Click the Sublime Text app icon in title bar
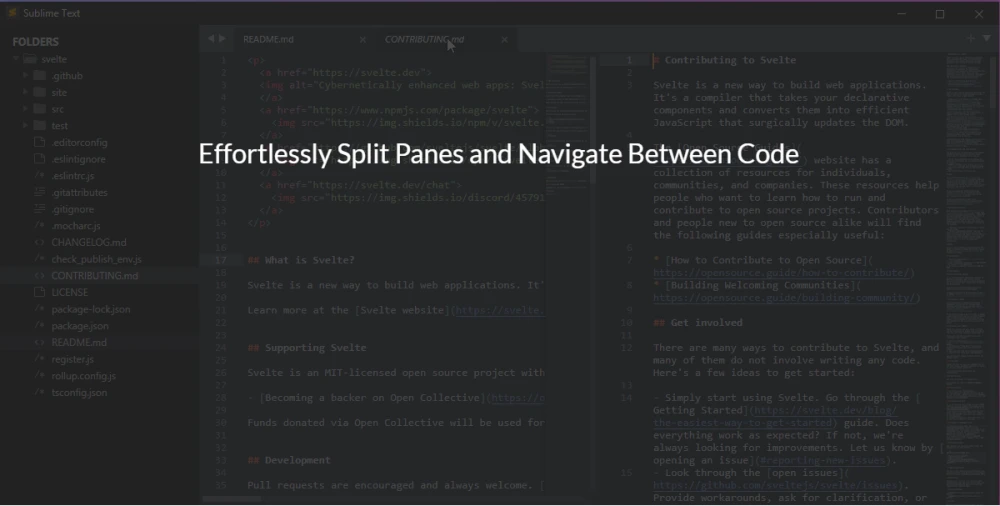The width and height of the screenshot is (1000, 506). [x=12, y=13]
